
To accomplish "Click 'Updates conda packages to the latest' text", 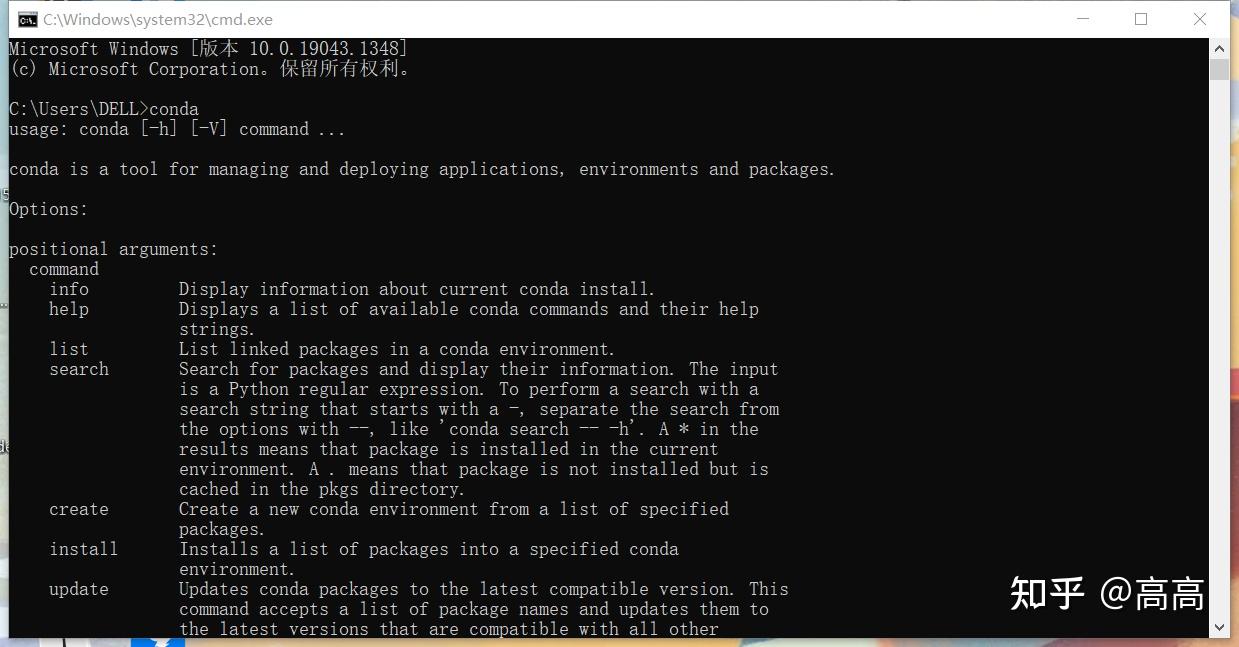I will point(484,589).
